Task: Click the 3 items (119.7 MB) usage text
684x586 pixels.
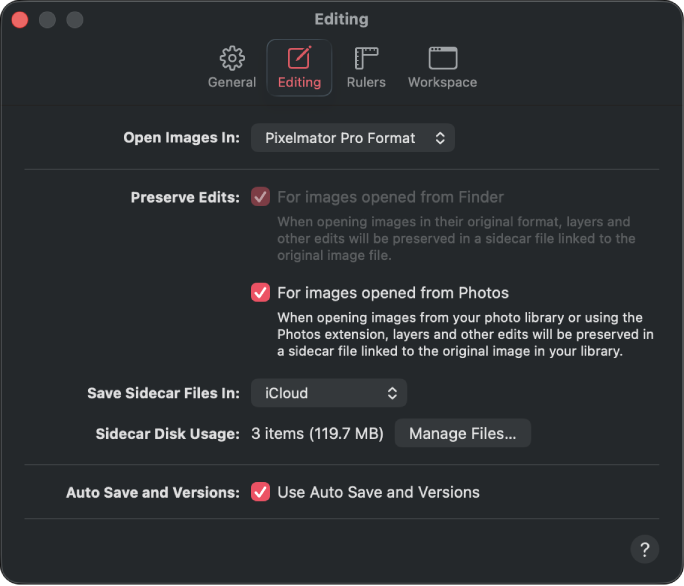Action: pos(317,433)
